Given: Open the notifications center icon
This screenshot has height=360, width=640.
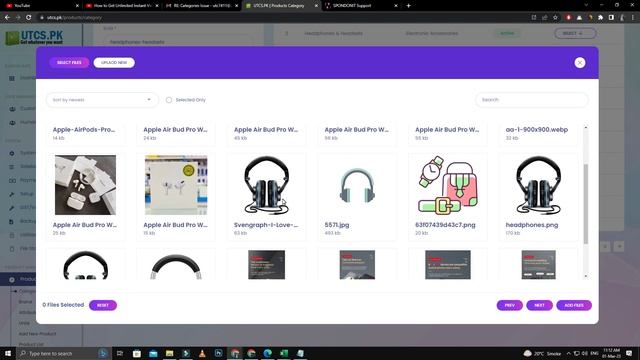Looking at the screenshot, I should point(629,353).
